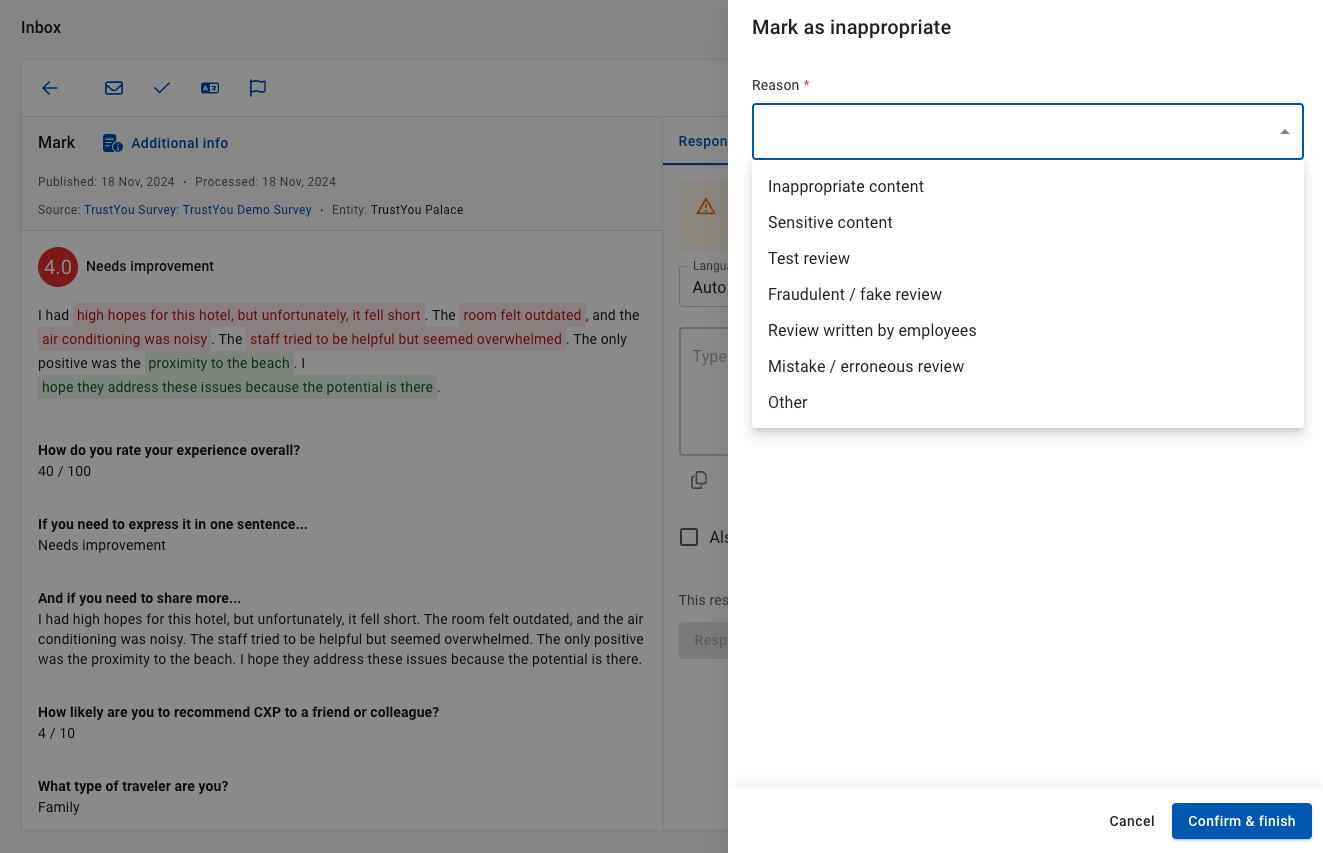The image size is (1323, 853).
Task: Open the Language dropdown showing Auto
Action: pyautogui.click(x=704, y=284)
